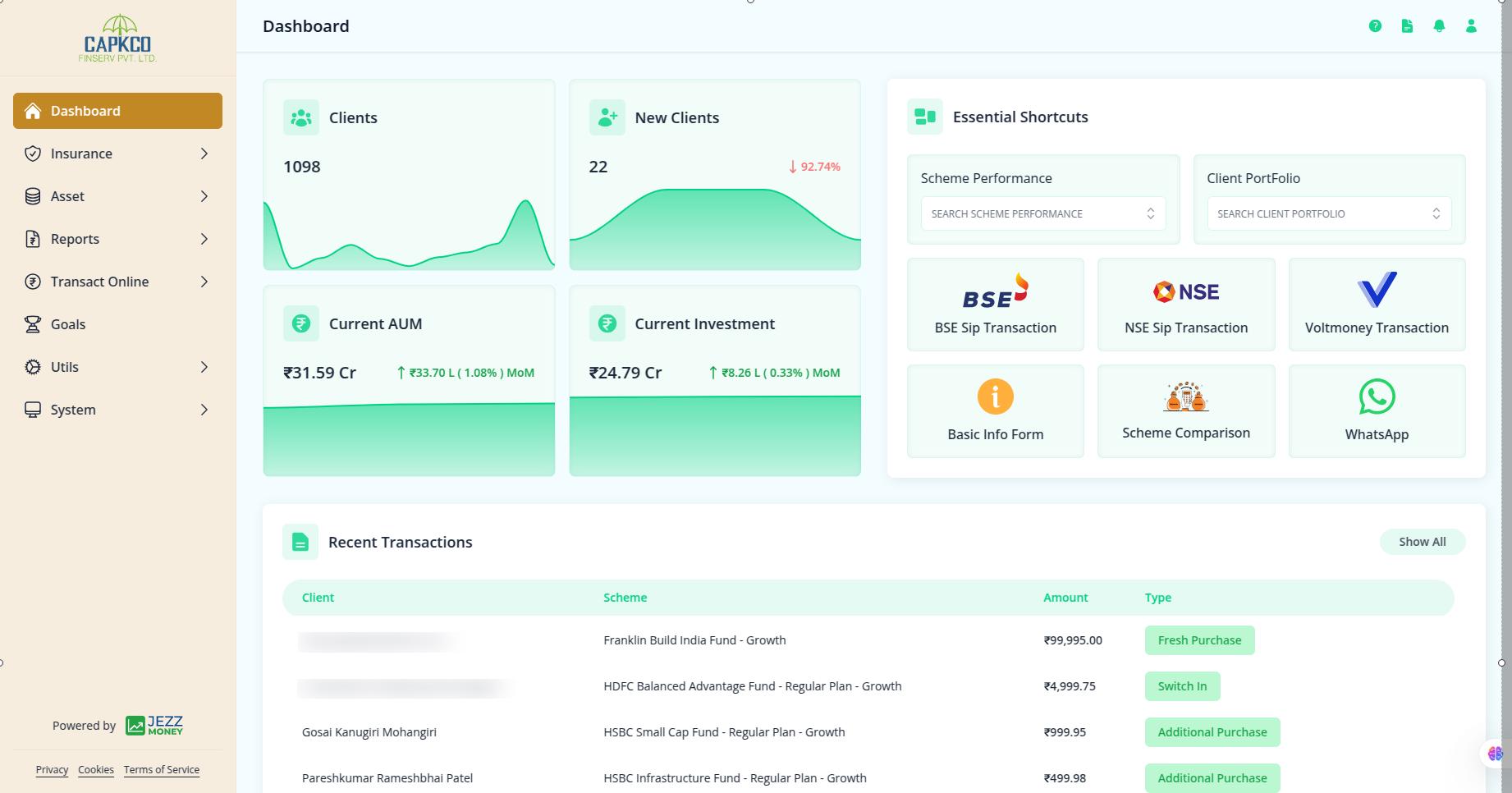Open notifications bell icon
Screen dimensions: 1512x793
click(1439, 26)
